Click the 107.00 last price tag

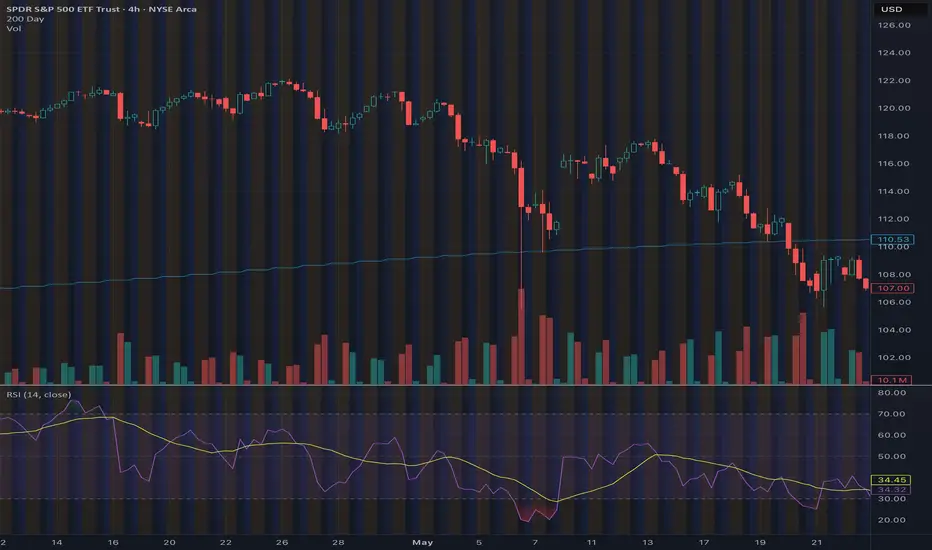(893, 288)
